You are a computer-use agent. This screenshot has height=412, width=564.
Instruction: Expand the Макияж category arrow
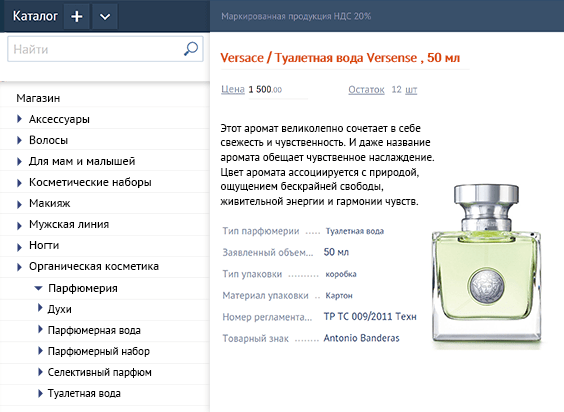coord(19,204)
